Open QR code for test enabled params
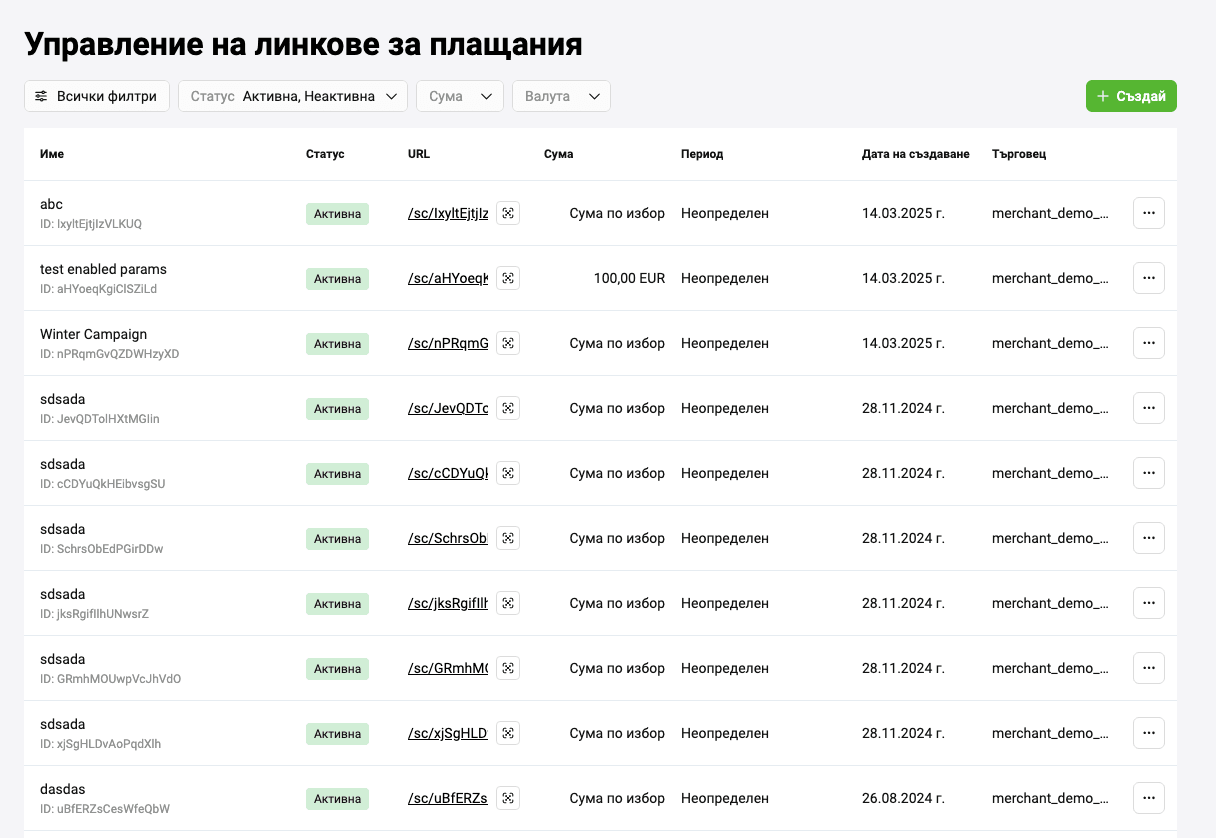 tap(508, 278)
